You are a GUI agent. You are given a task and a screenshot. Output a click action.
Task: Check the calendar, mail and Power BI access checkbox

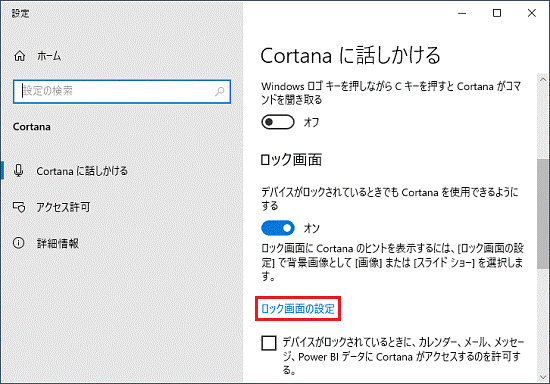pos(269,343)
